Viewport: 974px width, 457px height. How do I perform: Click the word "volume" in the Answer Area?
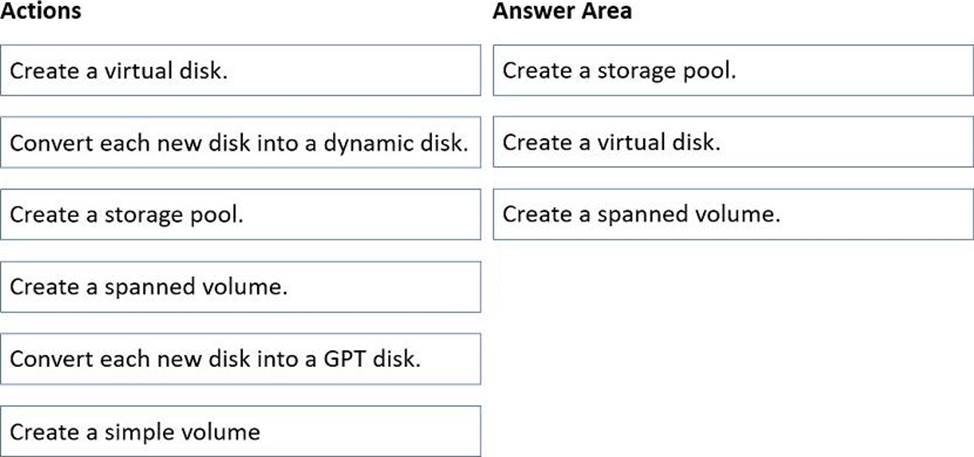[x=741, y=215]
